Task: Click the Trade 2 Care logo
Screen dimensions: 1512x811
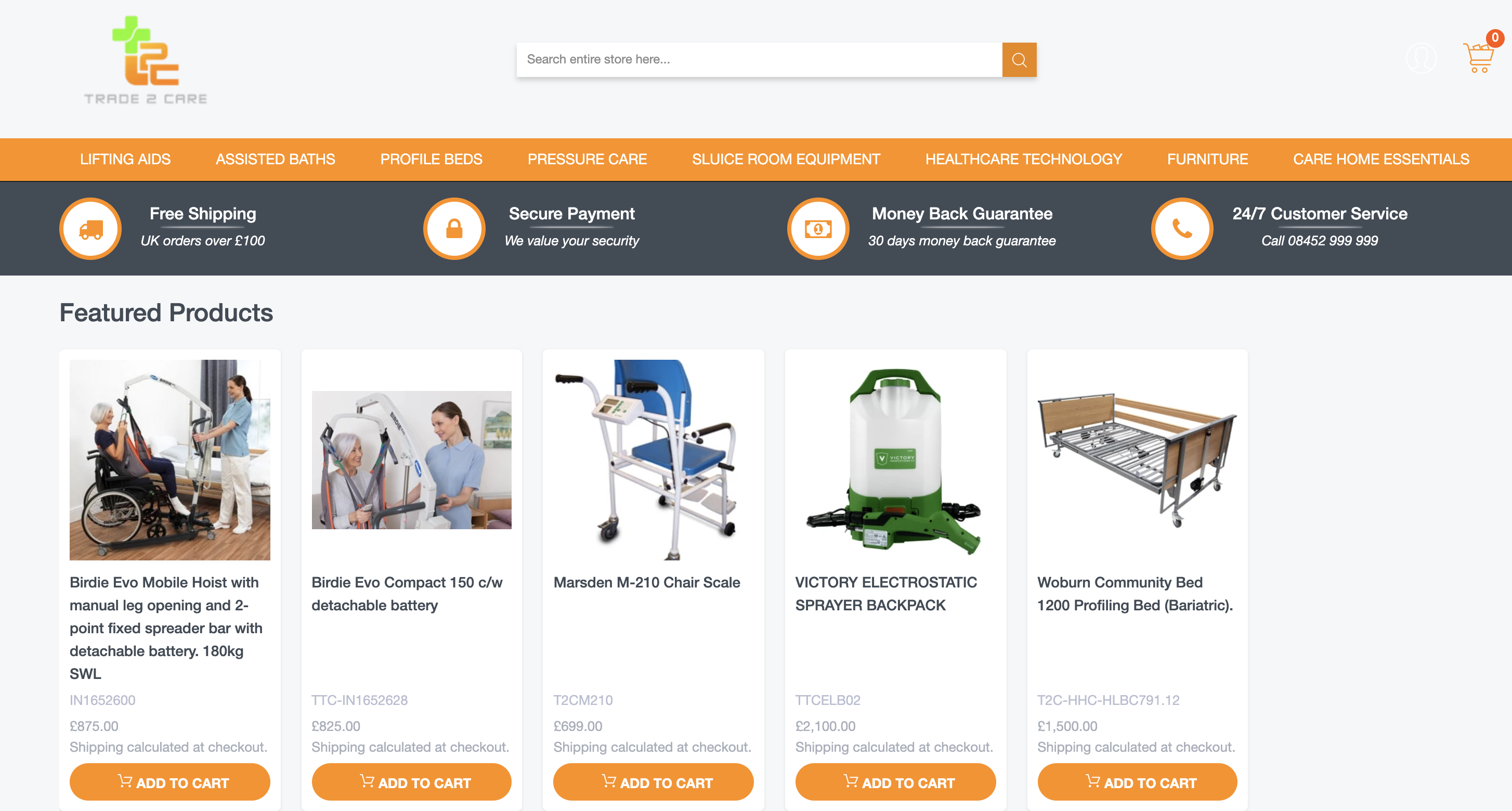Action: [x=146, y=60]
